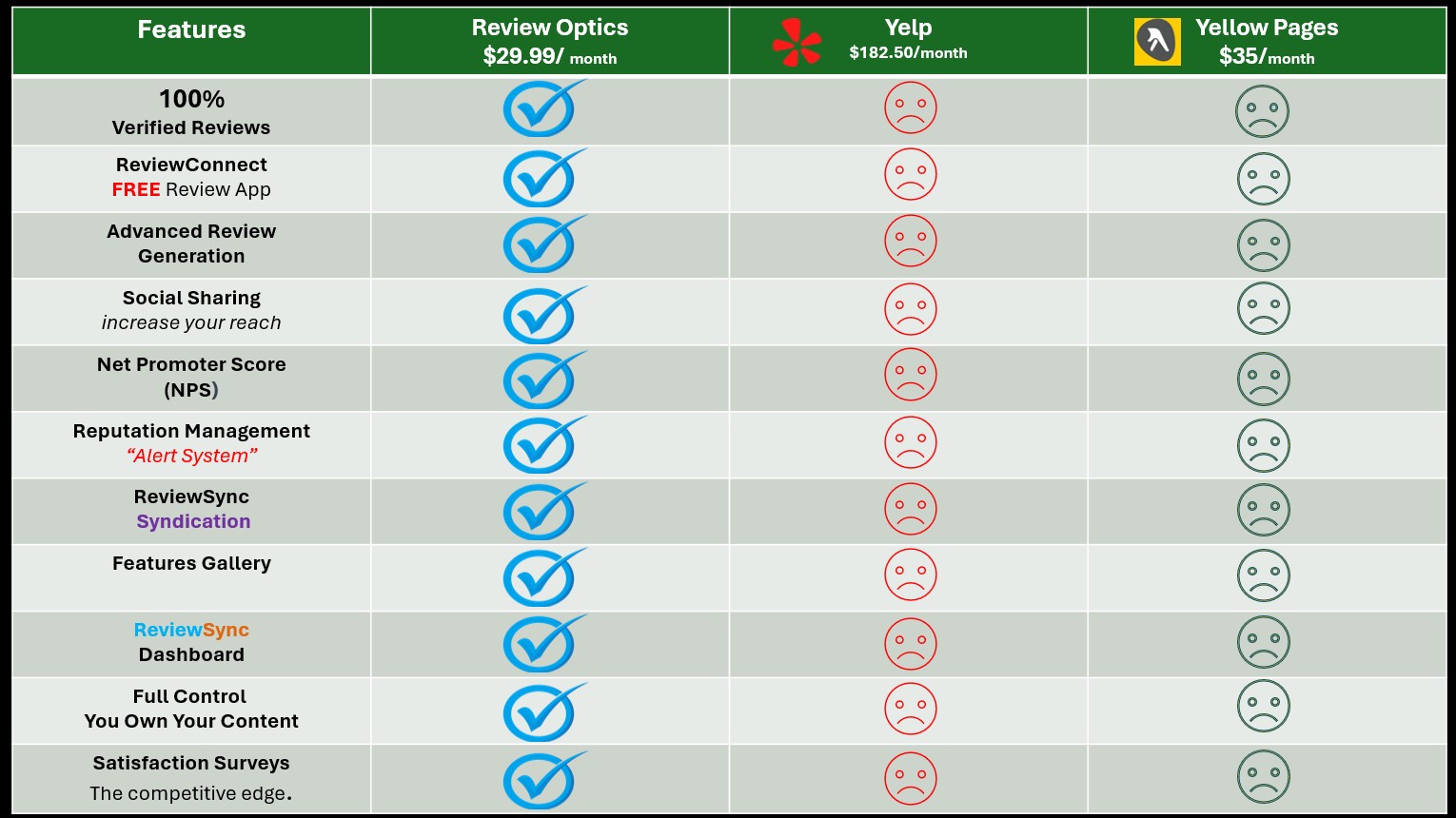Click the Review Optics $29.99/month header
This screenshot has height=818, width=1456.
click(550, 43)
